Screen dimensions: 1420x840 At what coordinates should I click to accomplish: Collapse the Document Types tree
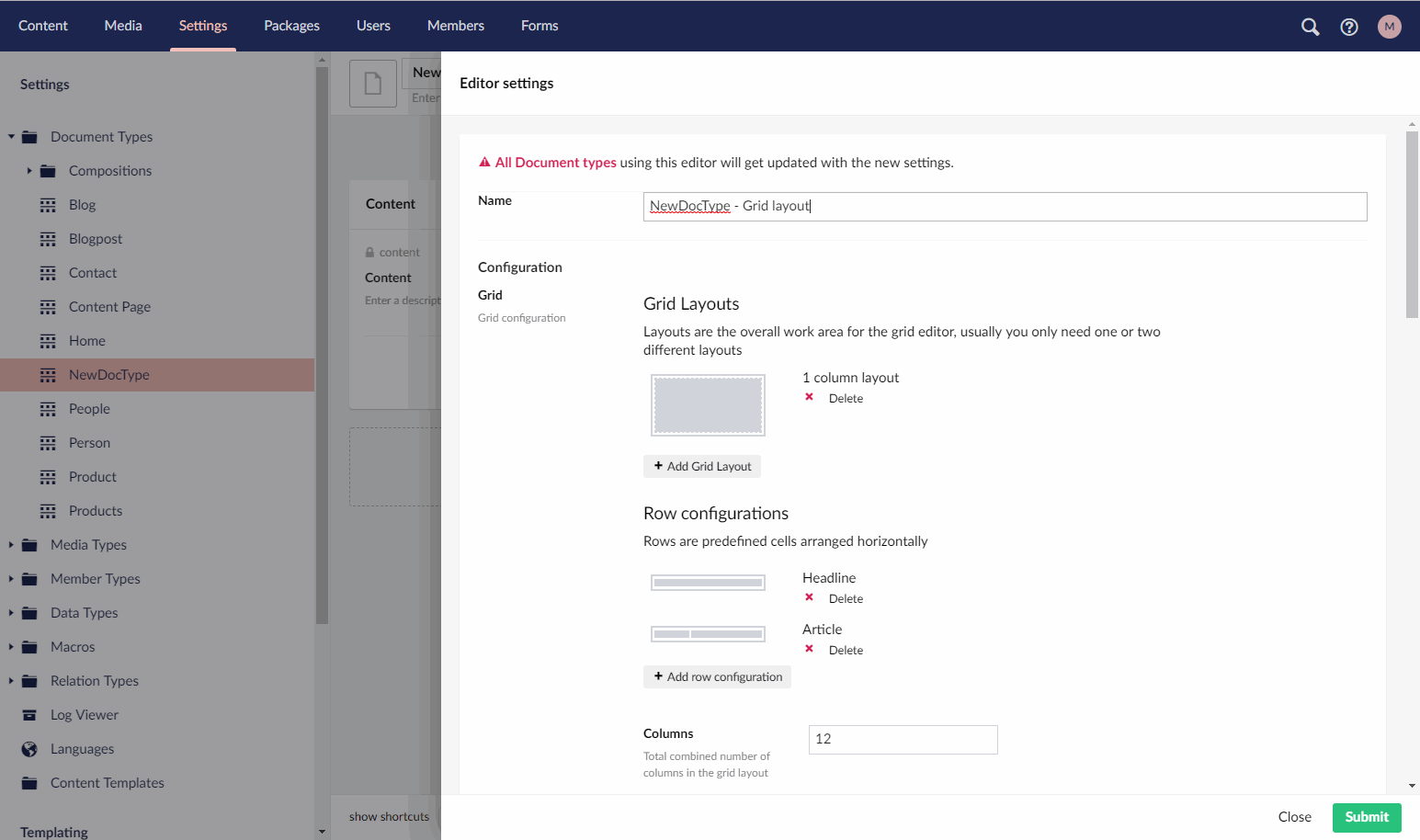tap(10, 136)
